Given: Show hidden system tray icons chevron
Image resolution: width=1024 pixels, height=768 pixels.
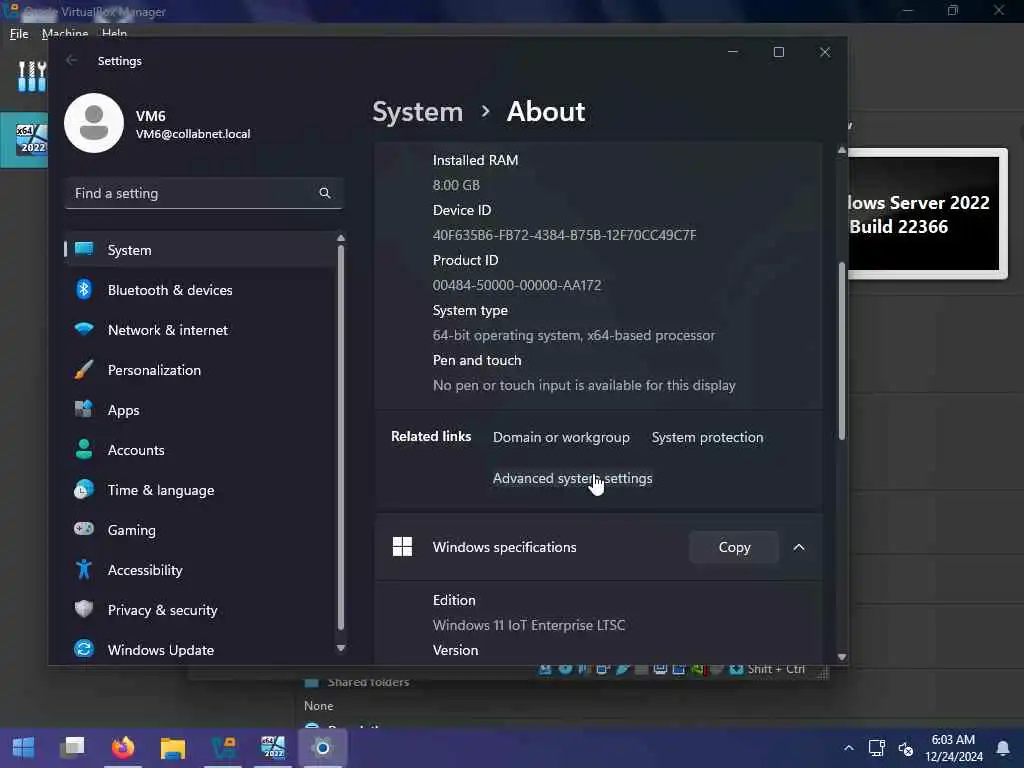Looking at the screenshot, I should (848, 748).
